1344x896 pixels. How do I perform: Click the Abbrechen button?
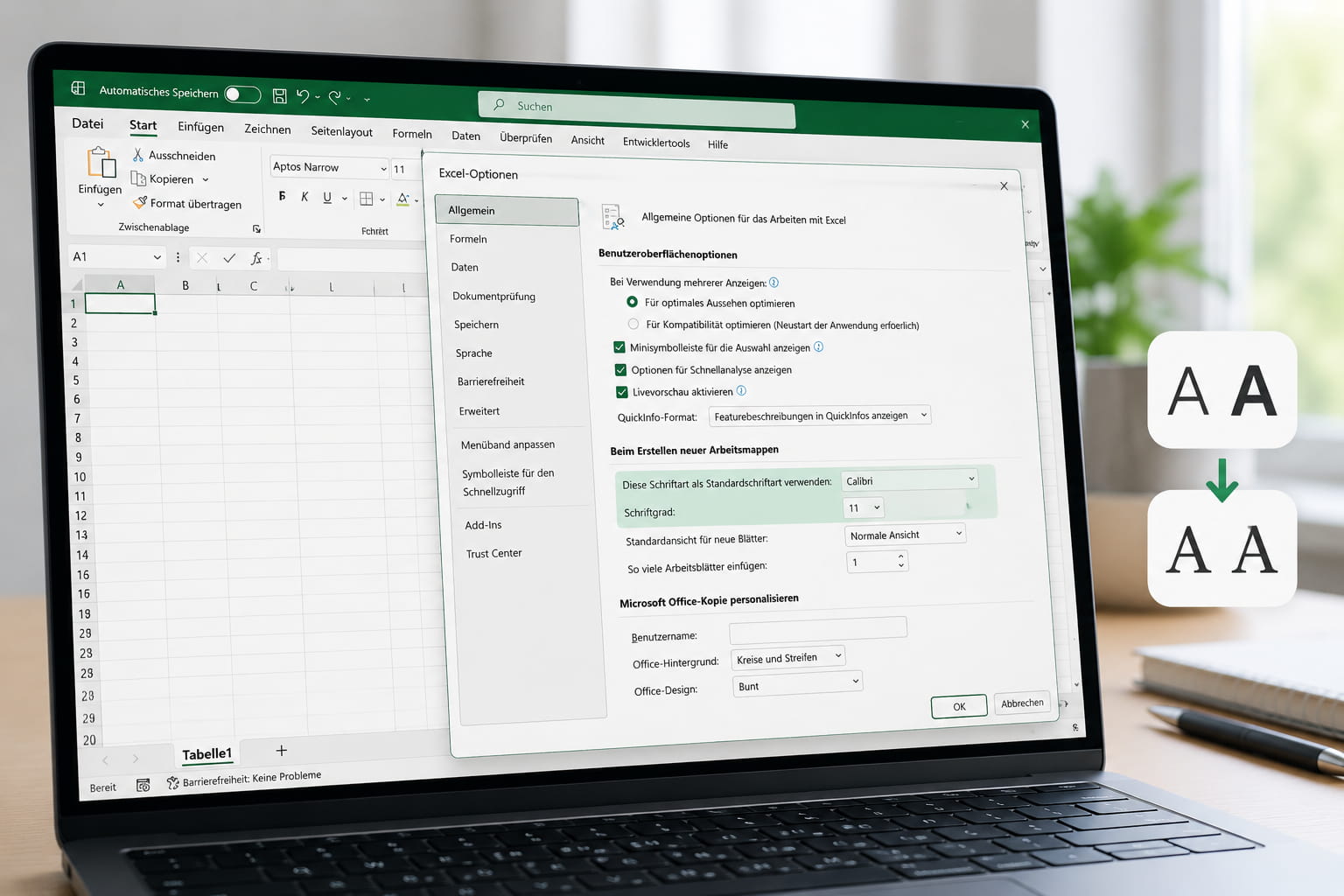coord(1022,703)
